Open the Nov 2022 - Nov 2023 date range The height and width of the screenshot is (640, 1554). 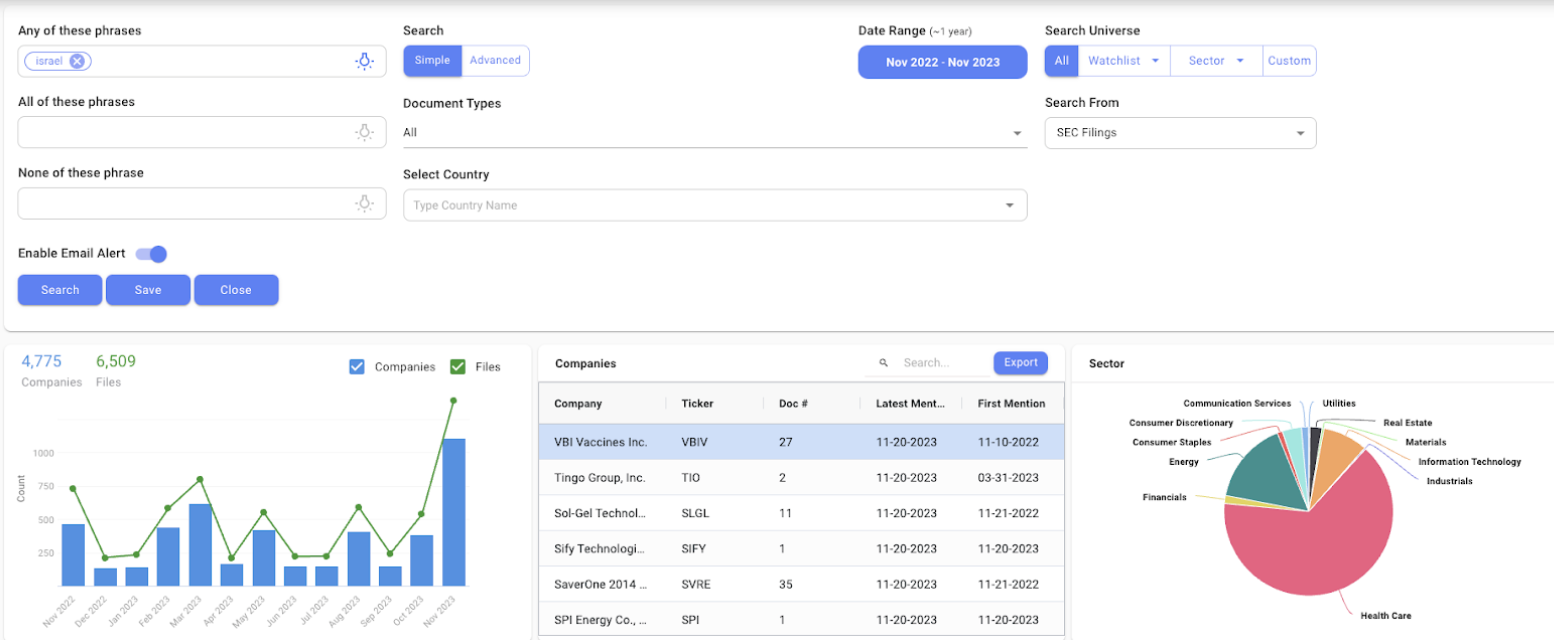(942, 62)
